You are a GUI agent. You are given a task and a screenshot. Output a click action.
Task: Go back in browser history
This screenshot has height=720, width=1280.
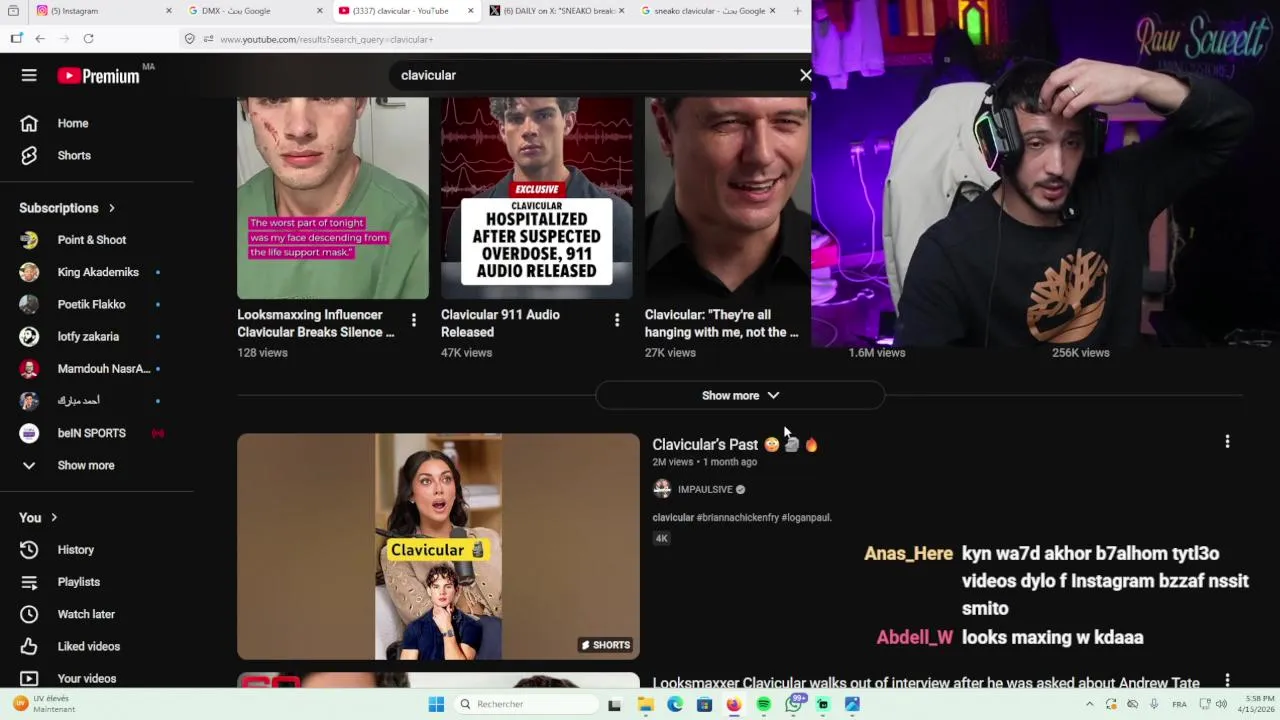point(40,38)
